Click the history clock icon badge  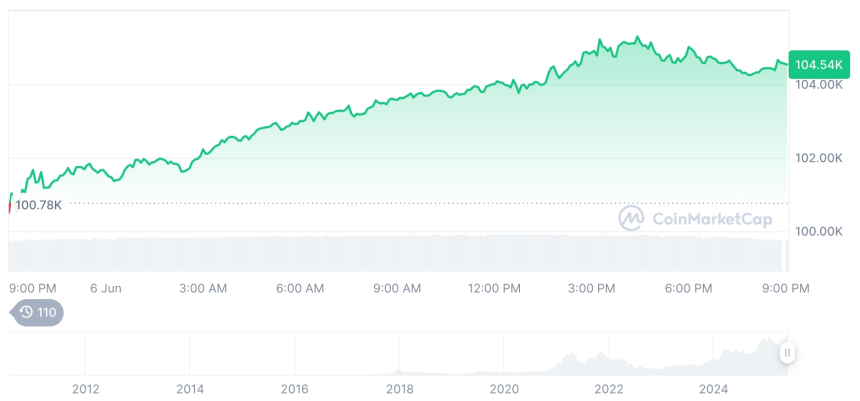37,312
